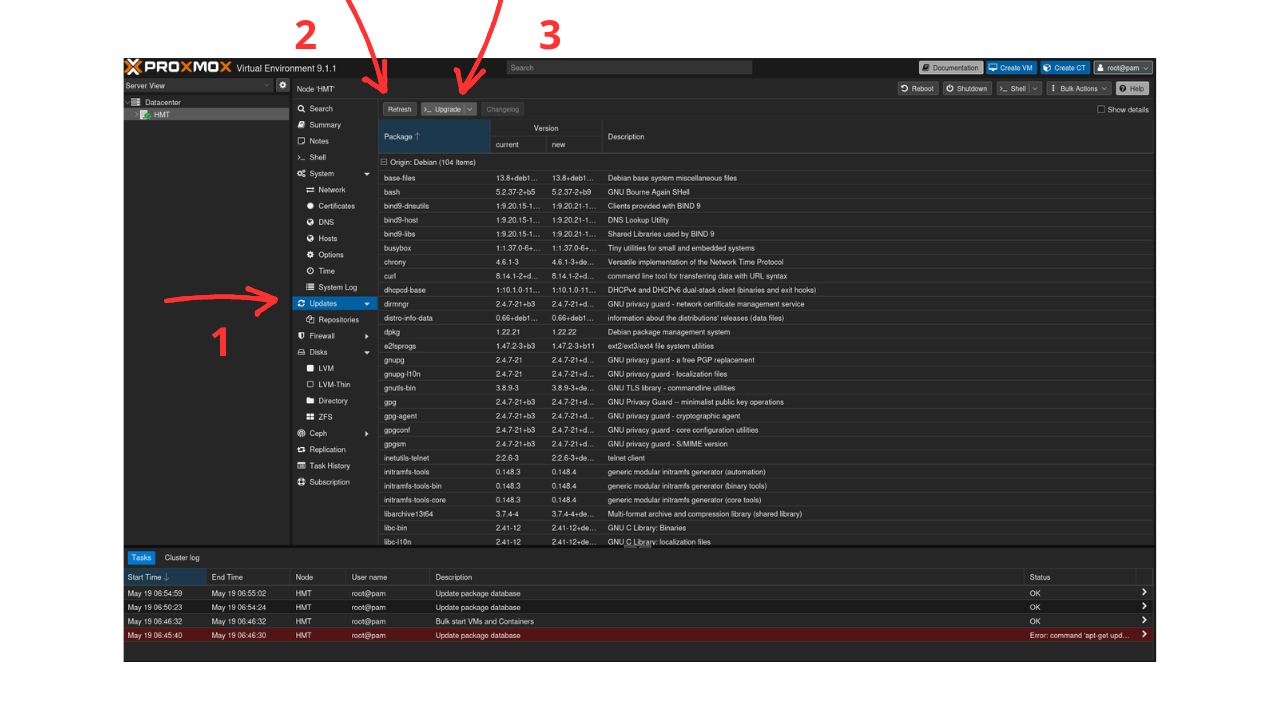Click the Create VM button
This screenshot has height=720, width=1280.
(1011, 68)
